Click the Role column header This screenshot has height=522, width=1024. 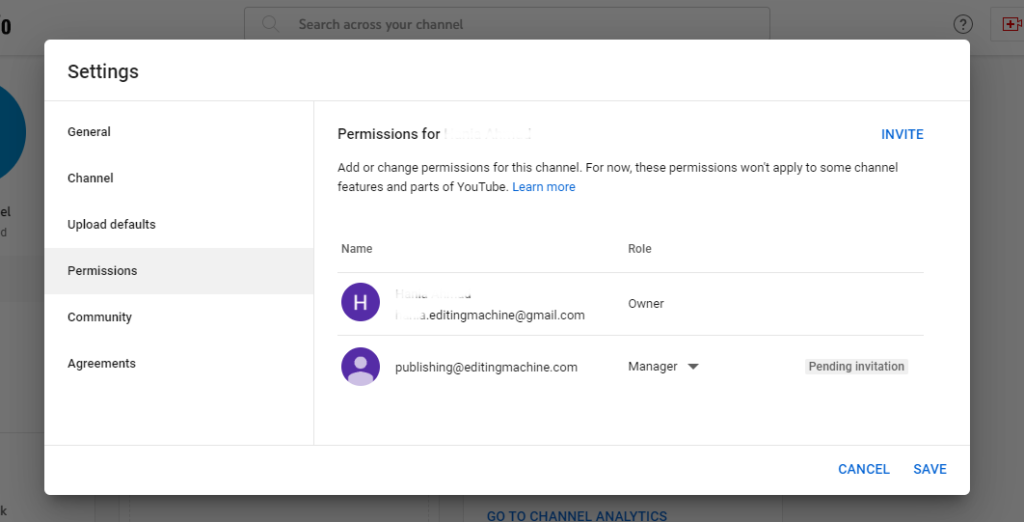pyautogui.click(x=639, y=249)
